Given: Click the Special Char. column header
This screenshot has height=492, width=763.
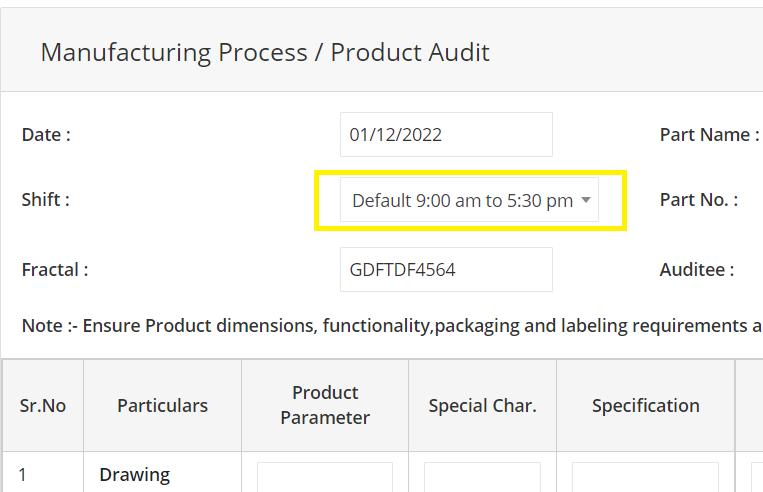Looking at the screenshot, I should (x=482, y=405).
